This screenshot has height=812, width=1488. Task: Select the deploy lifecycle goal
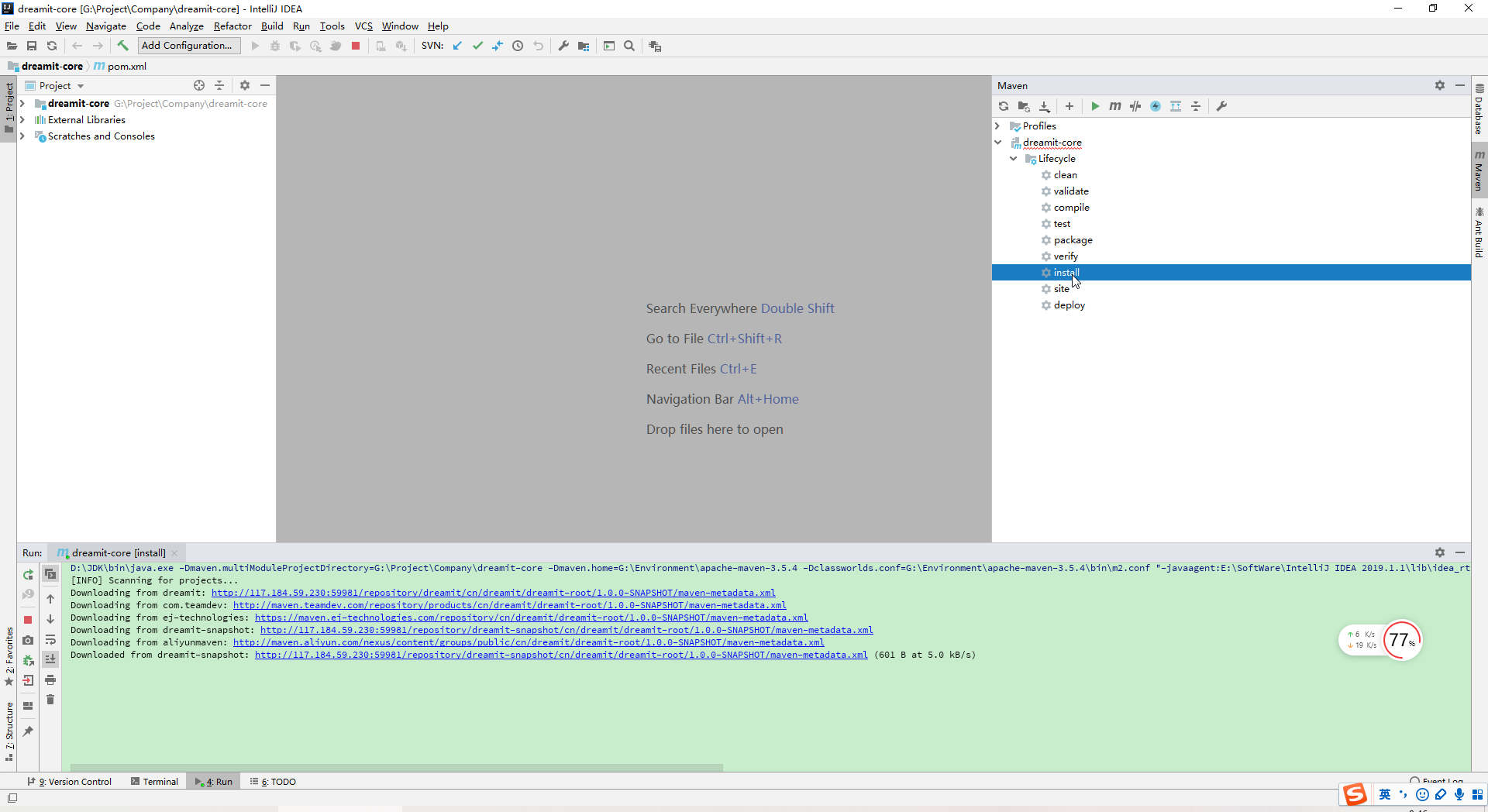[x=1069, y=304]
